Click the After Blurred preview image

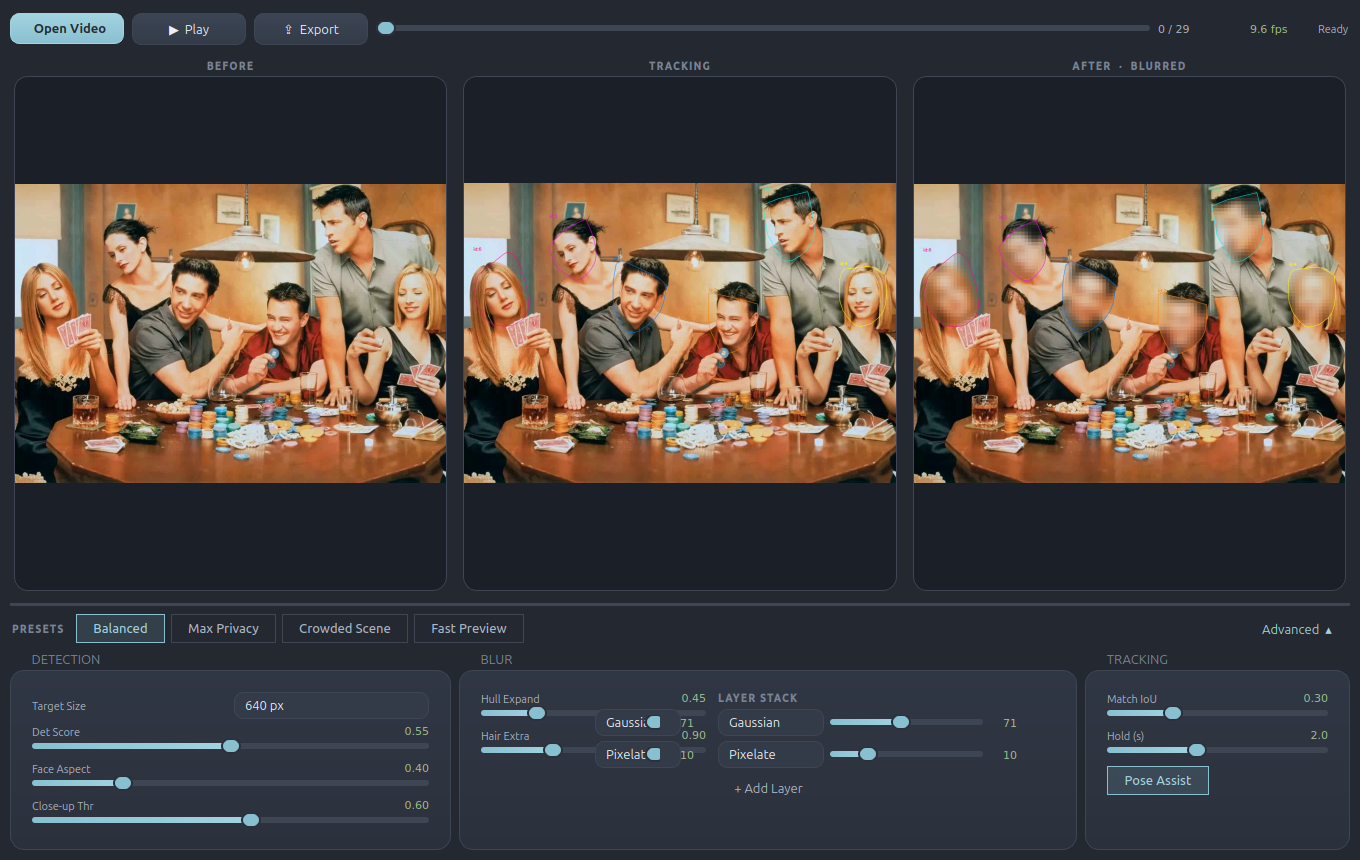(1129, 333)
